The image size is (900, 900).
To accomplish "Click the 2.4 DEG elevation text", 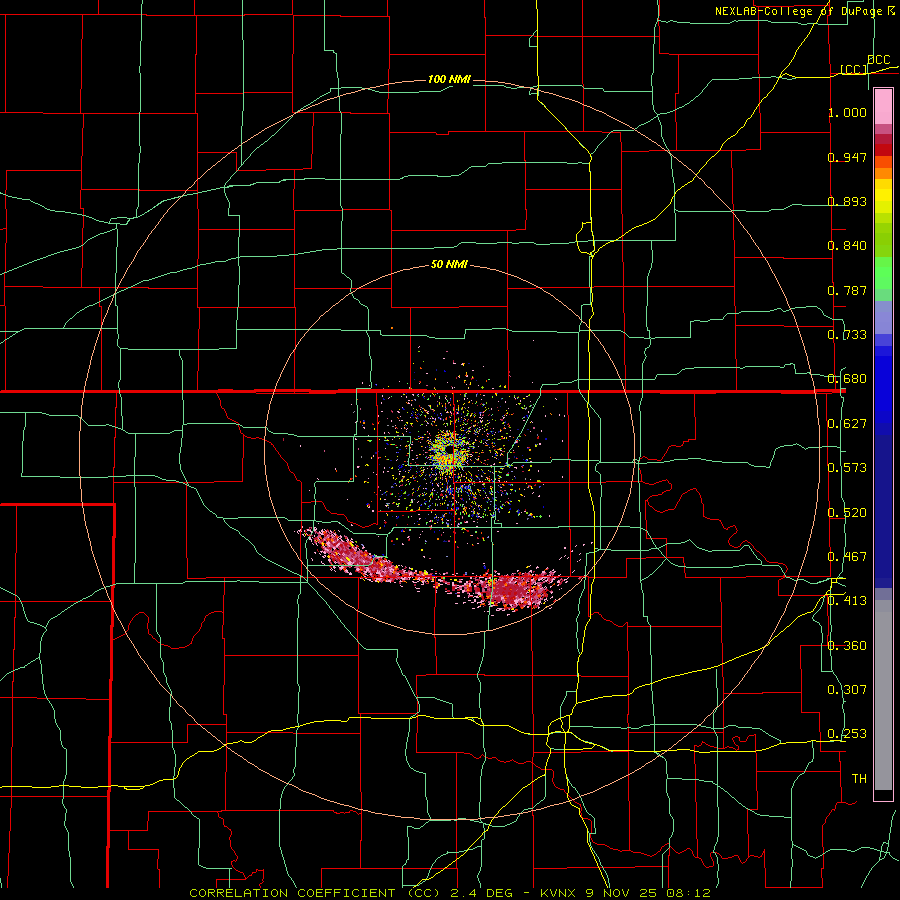I will 480,893.
